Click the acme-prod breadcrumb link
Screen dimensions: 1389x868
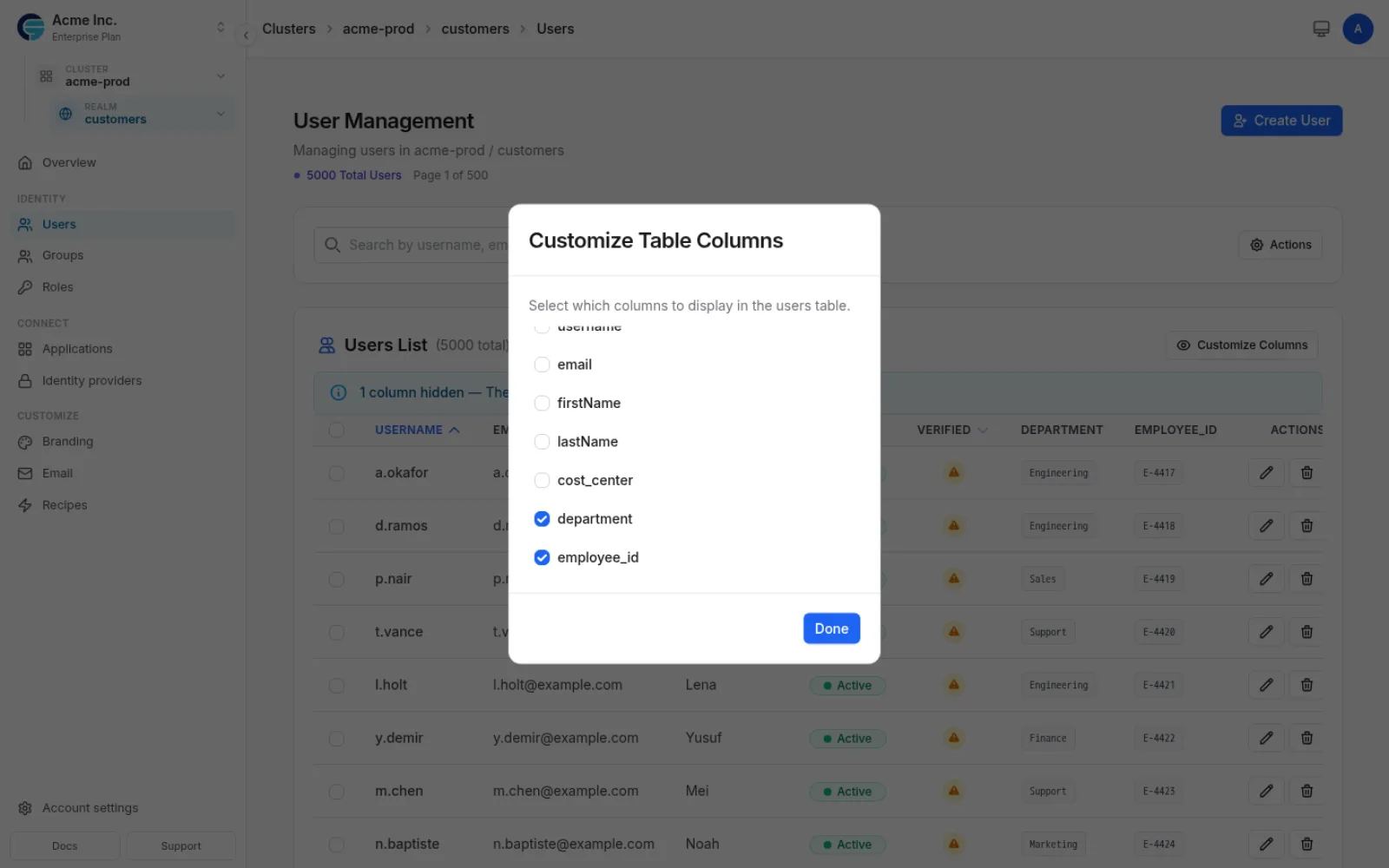point(379,29)
